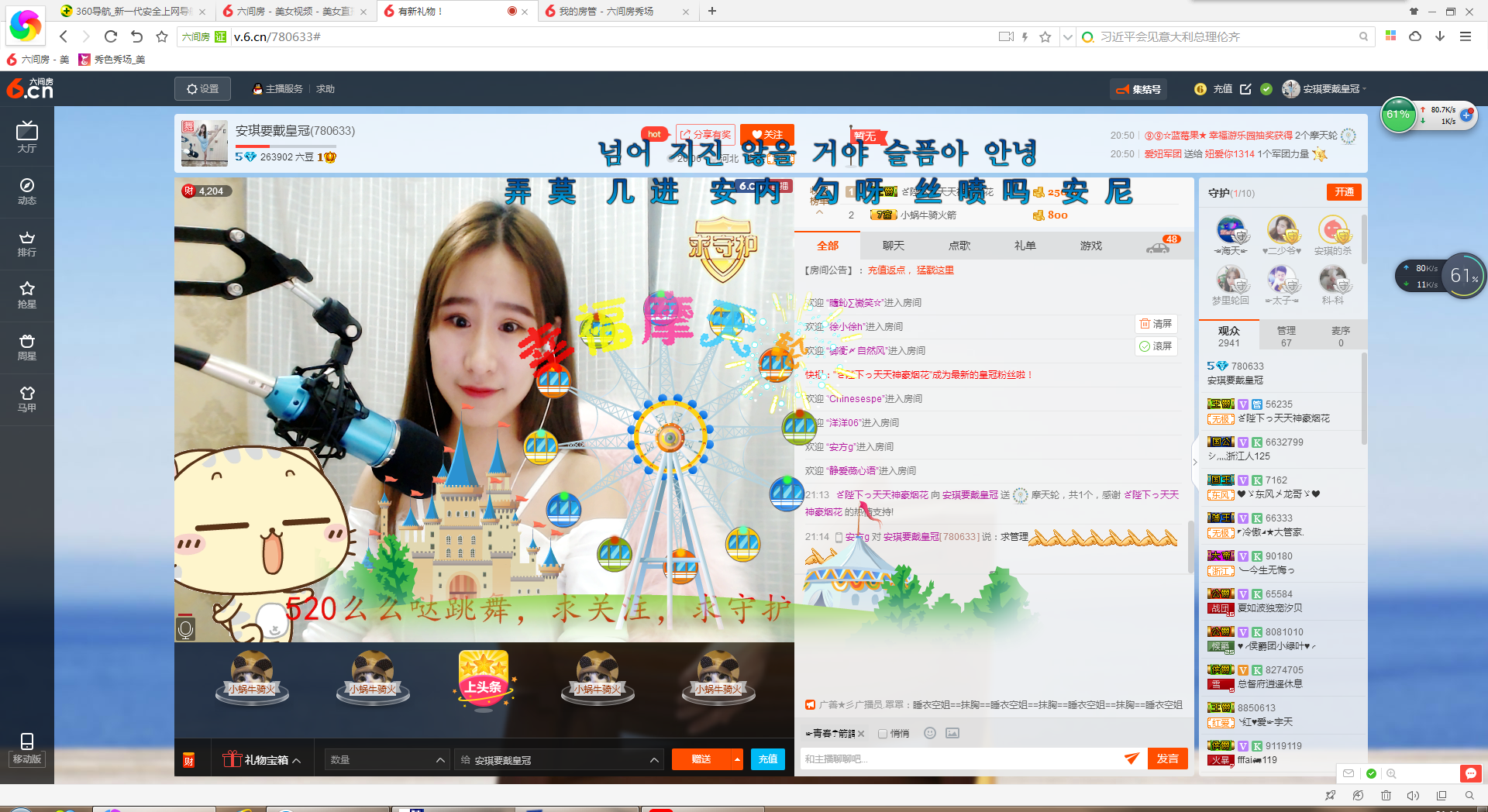Toggle the green check status icon in header

click(1266, 89)
